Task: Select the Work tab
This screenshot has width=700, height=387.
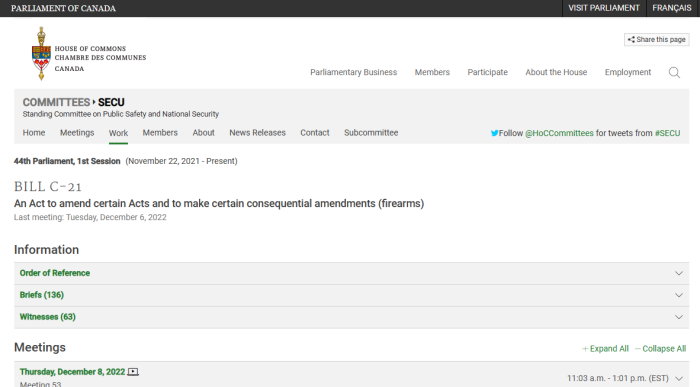Action: click(x=118, y=133)
